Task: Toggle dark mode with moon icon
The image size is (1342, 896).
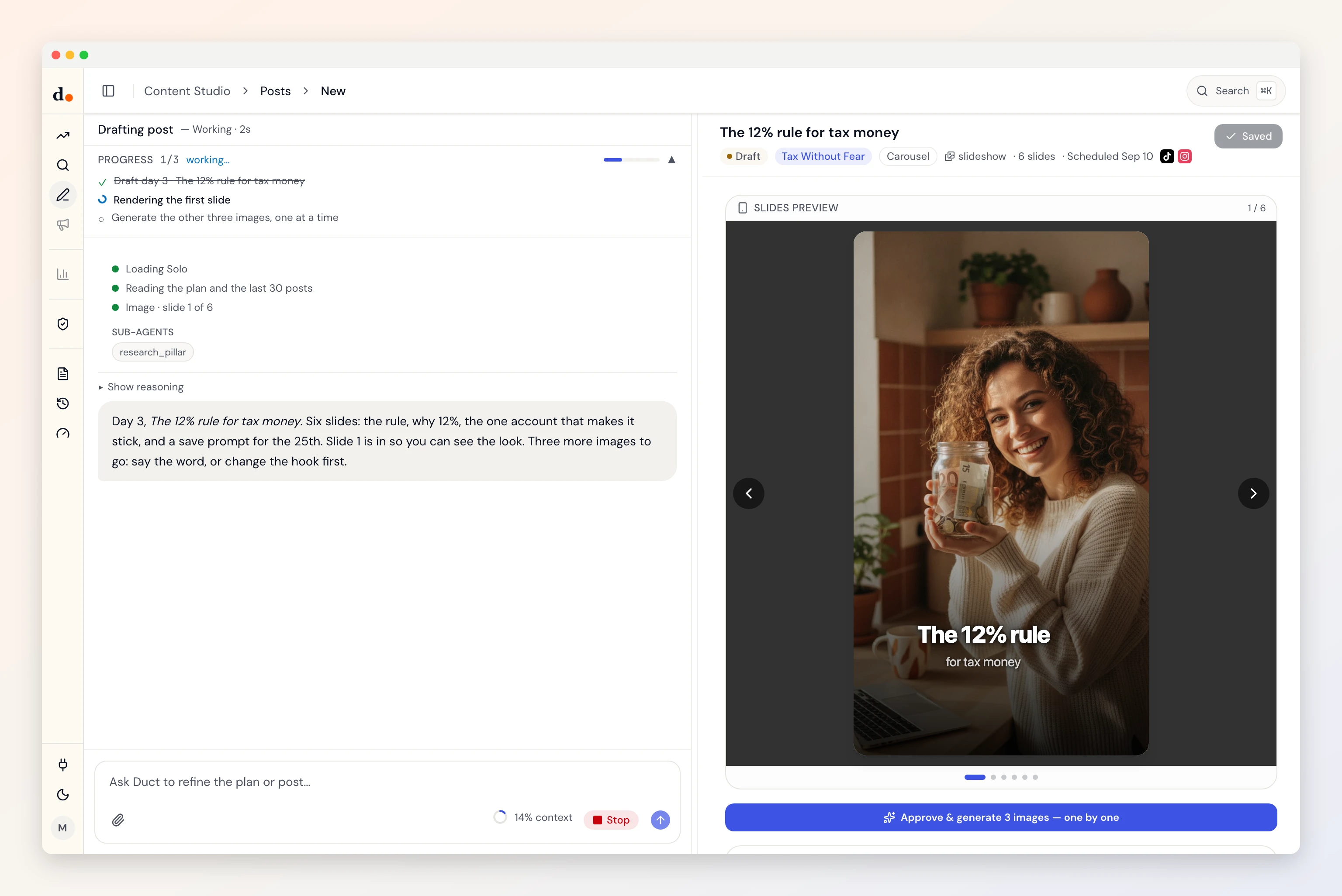Action: 63,795
